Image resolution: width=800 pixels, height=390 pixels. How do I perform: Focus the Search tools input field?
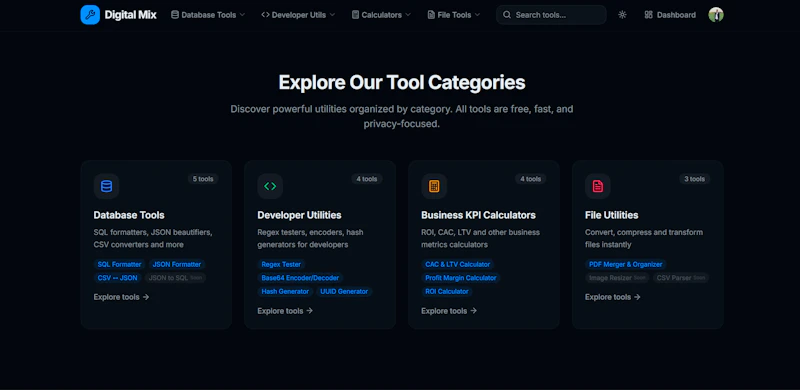coord(551,15)
